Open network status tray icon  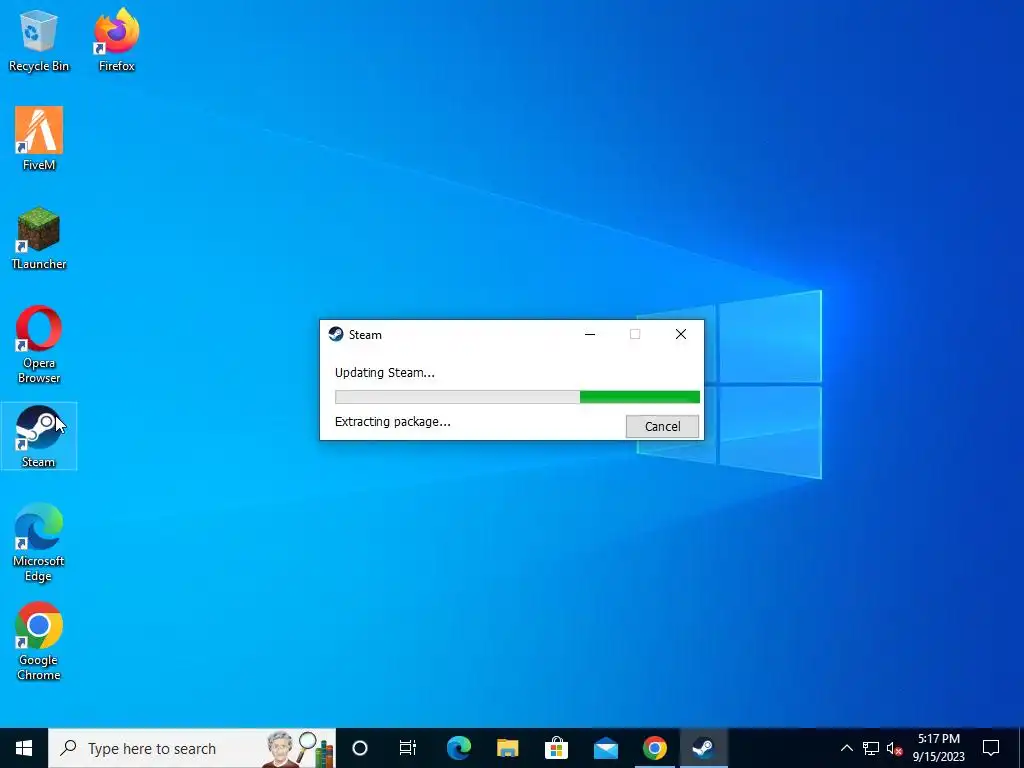pyautogui.click(x=871, y=748)
